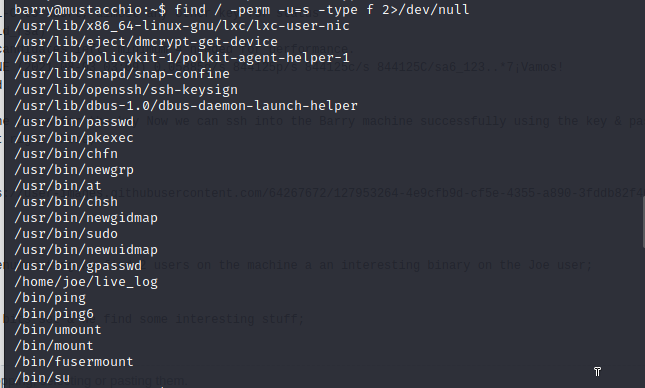This screenshot has height=388, width=645.
Task: Click the /usr/bin/gpasswd entry
Action: click(x=78, y=266)
